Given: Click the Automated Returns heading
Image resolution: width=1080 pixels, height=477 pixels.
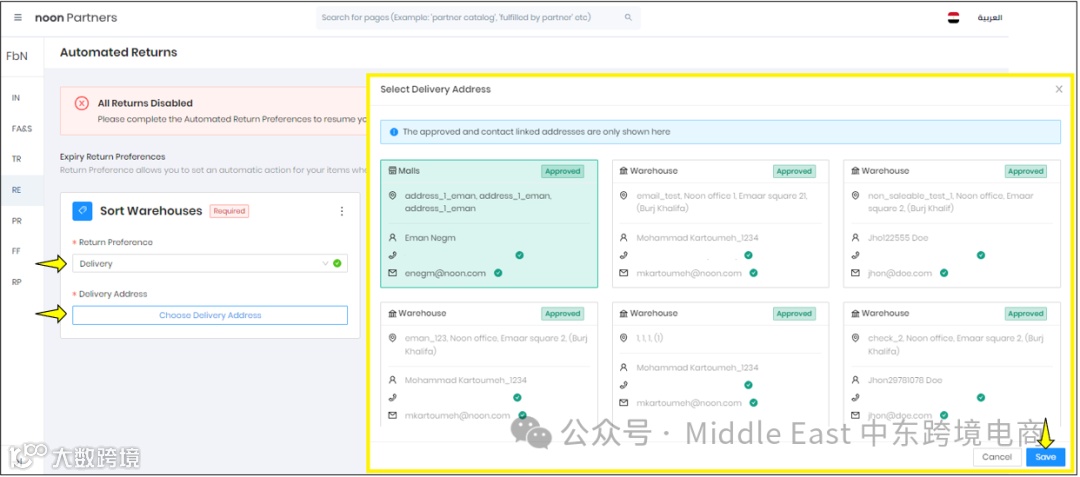Looking at the screenshot, I should coord(118,52).
